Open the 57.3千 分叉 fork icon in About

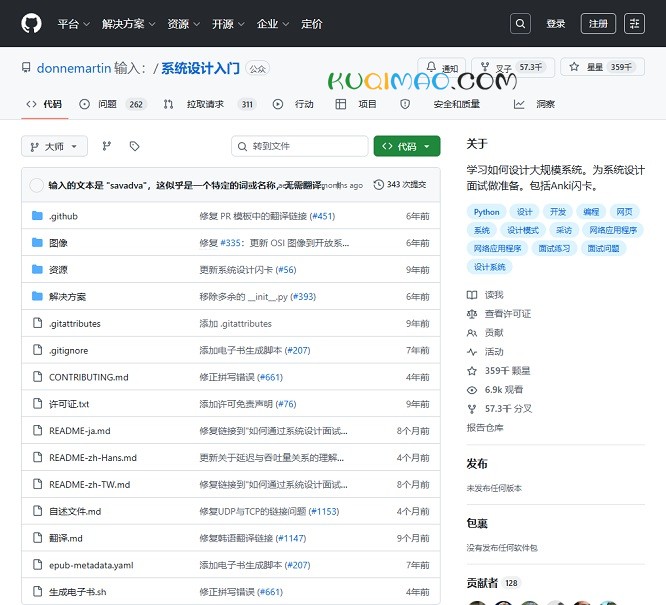click(472, 409)
